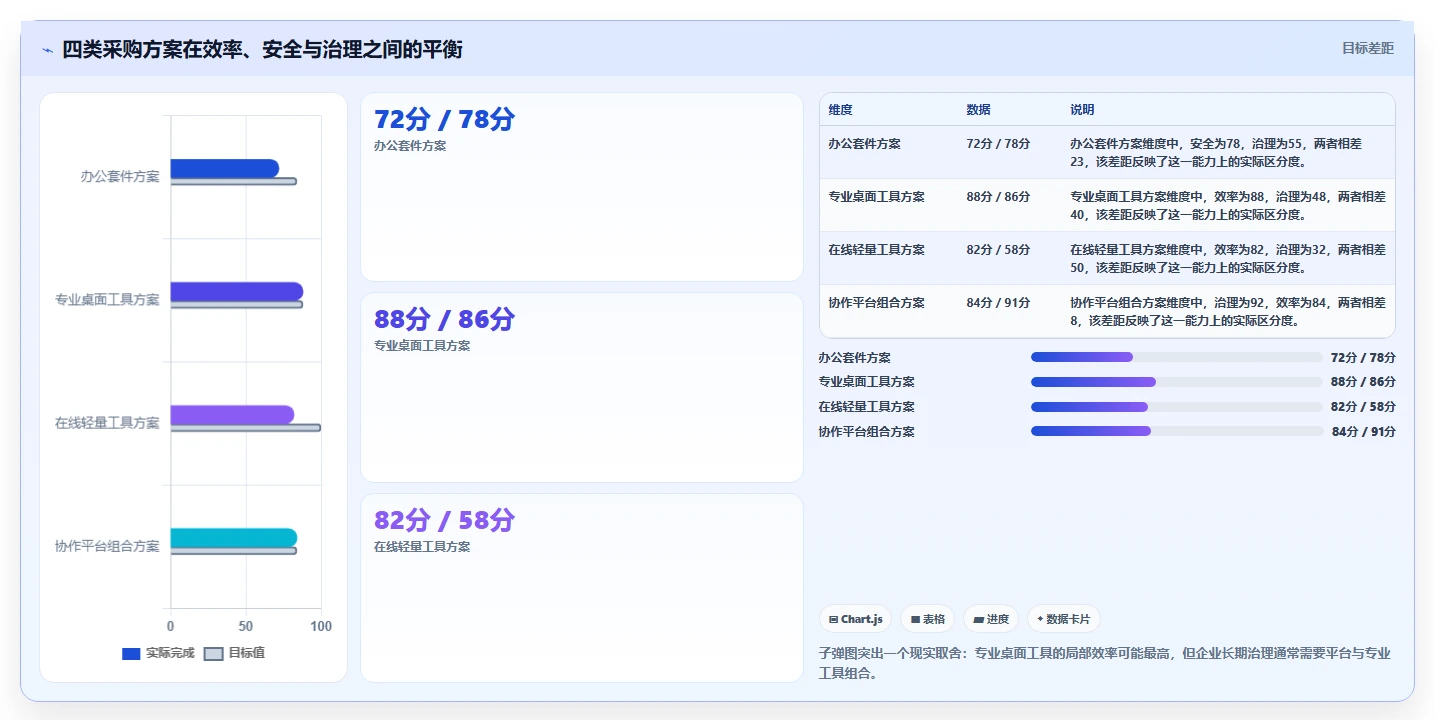
Task: Click the 100 tick on the chart axis
Action: pos(321,626)
